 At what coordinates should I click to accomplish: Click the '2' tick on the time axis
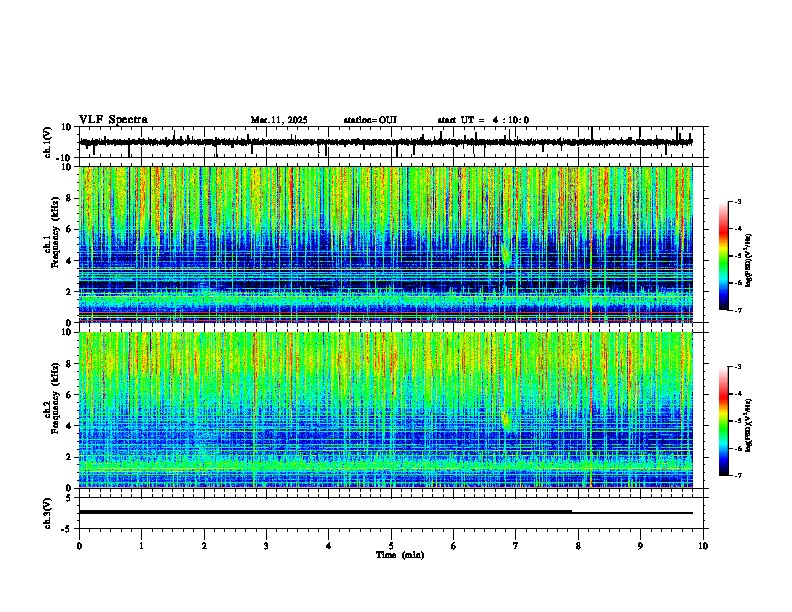point(204,546)
